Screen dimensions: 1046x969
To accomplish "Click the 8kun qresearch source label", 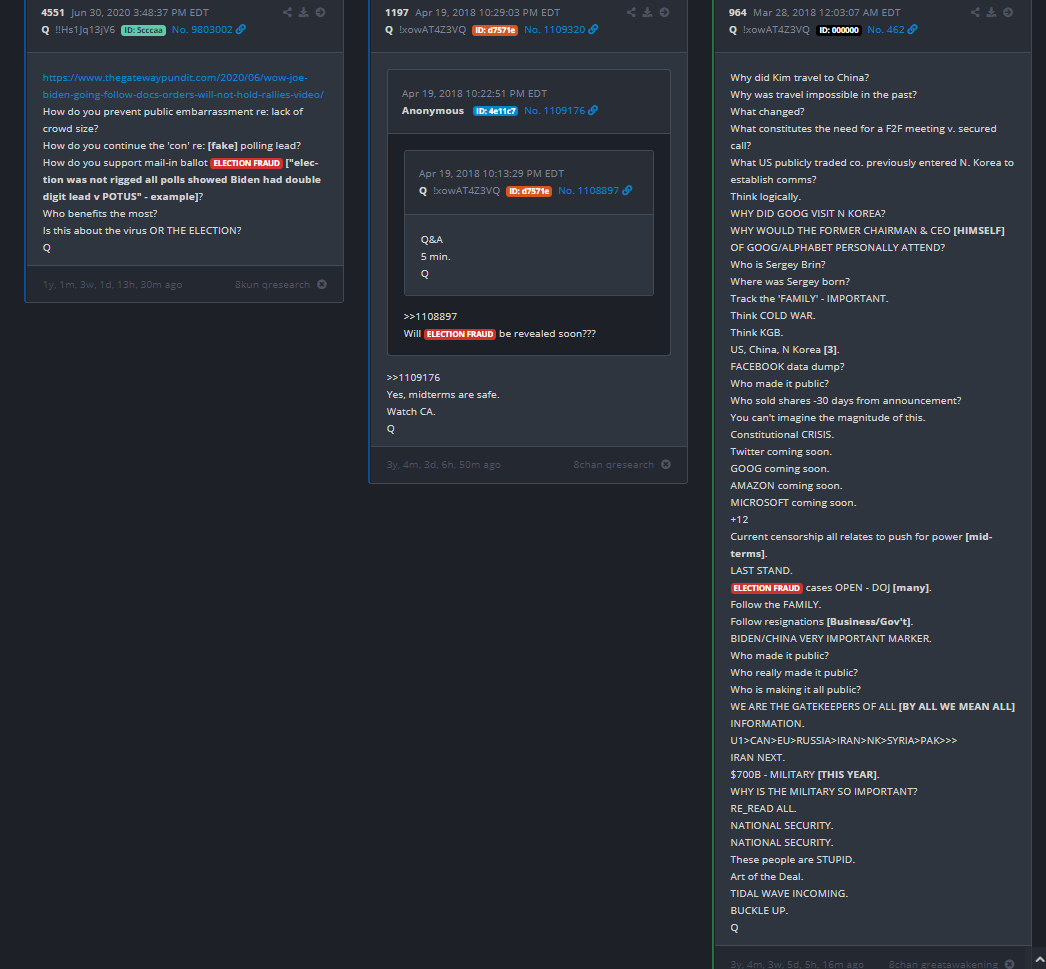I will tap(272, 284).
